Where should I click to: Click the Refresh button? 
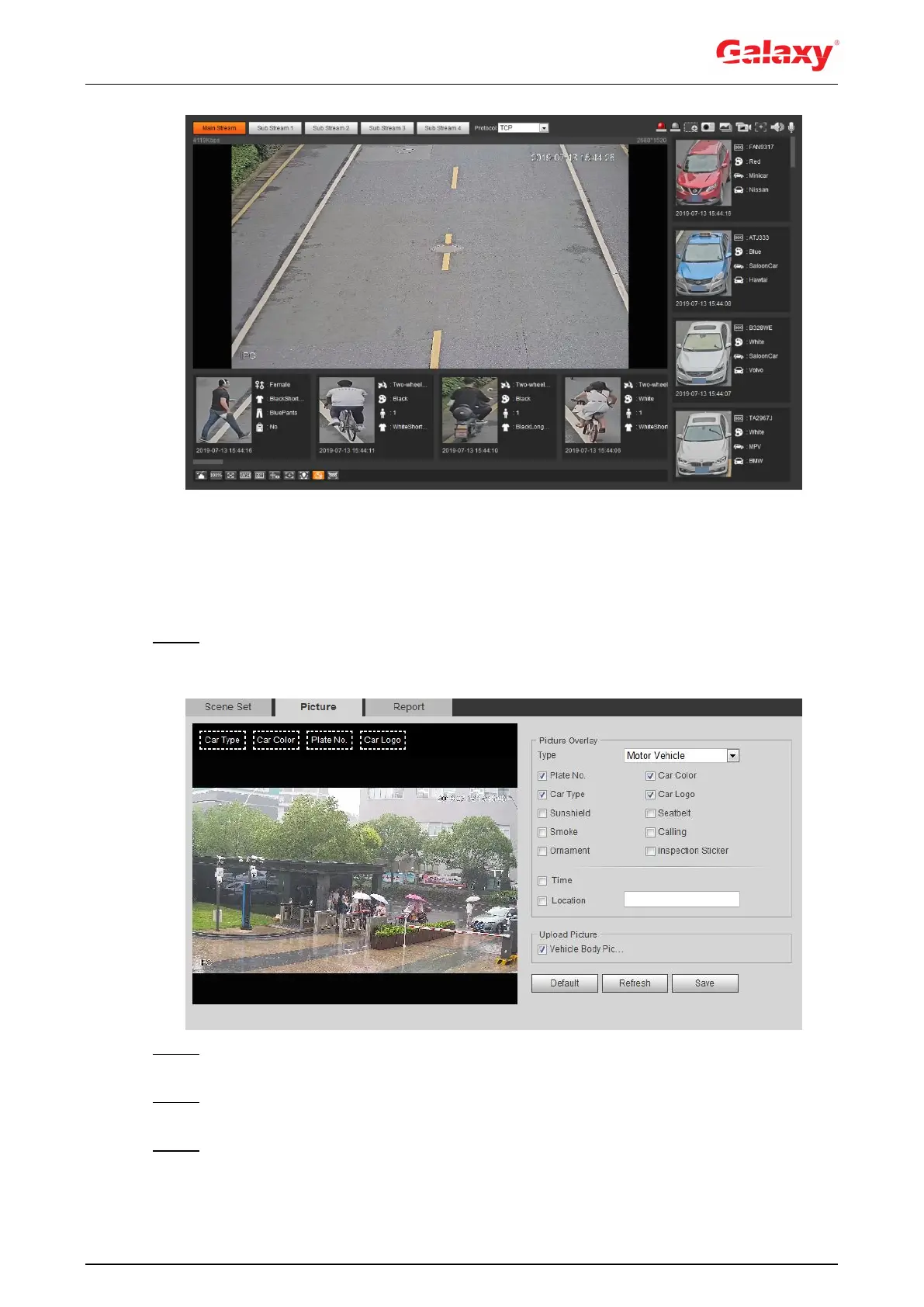pyautogui.click(x=635, y=983)
